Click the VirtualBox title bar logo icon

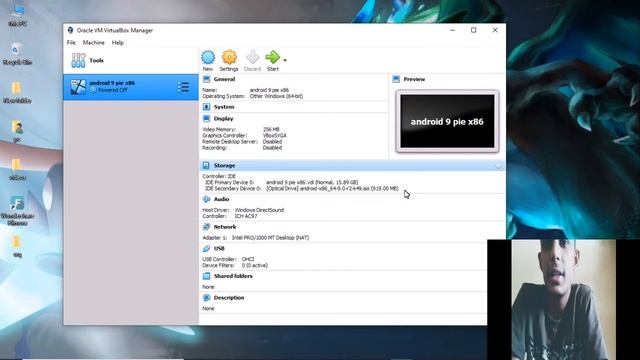pos(70,30)
